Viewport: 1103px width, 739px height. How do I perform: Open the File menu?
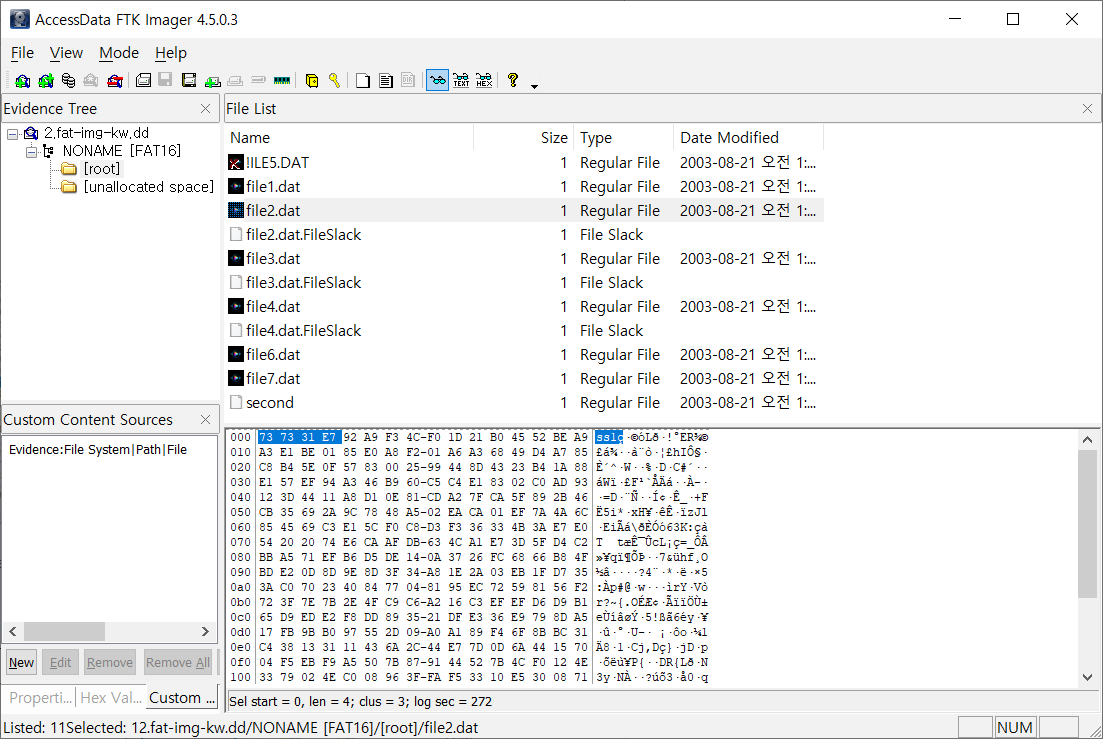coord(22,53)
